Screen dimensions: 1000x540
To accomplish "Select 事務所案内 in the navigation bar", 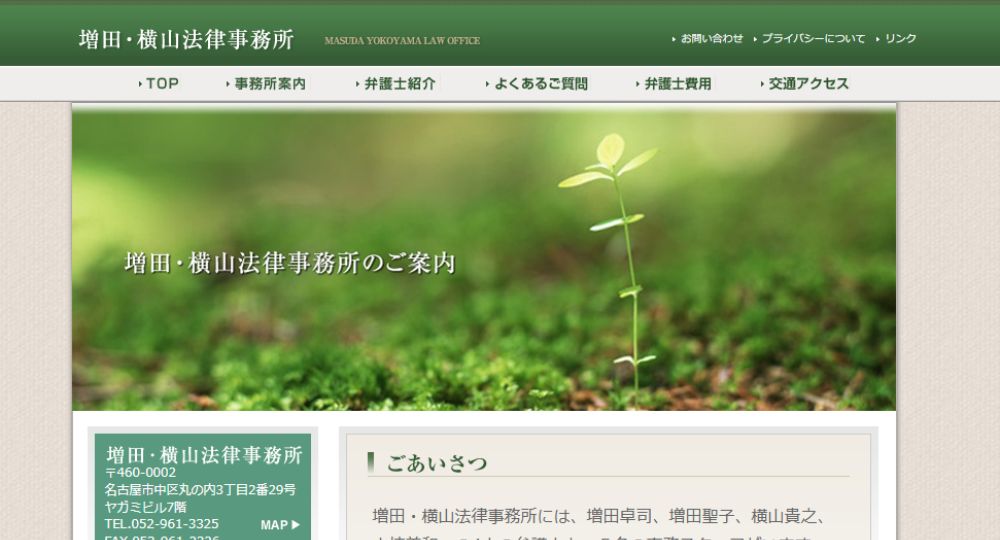I will (x=269, y=84).
